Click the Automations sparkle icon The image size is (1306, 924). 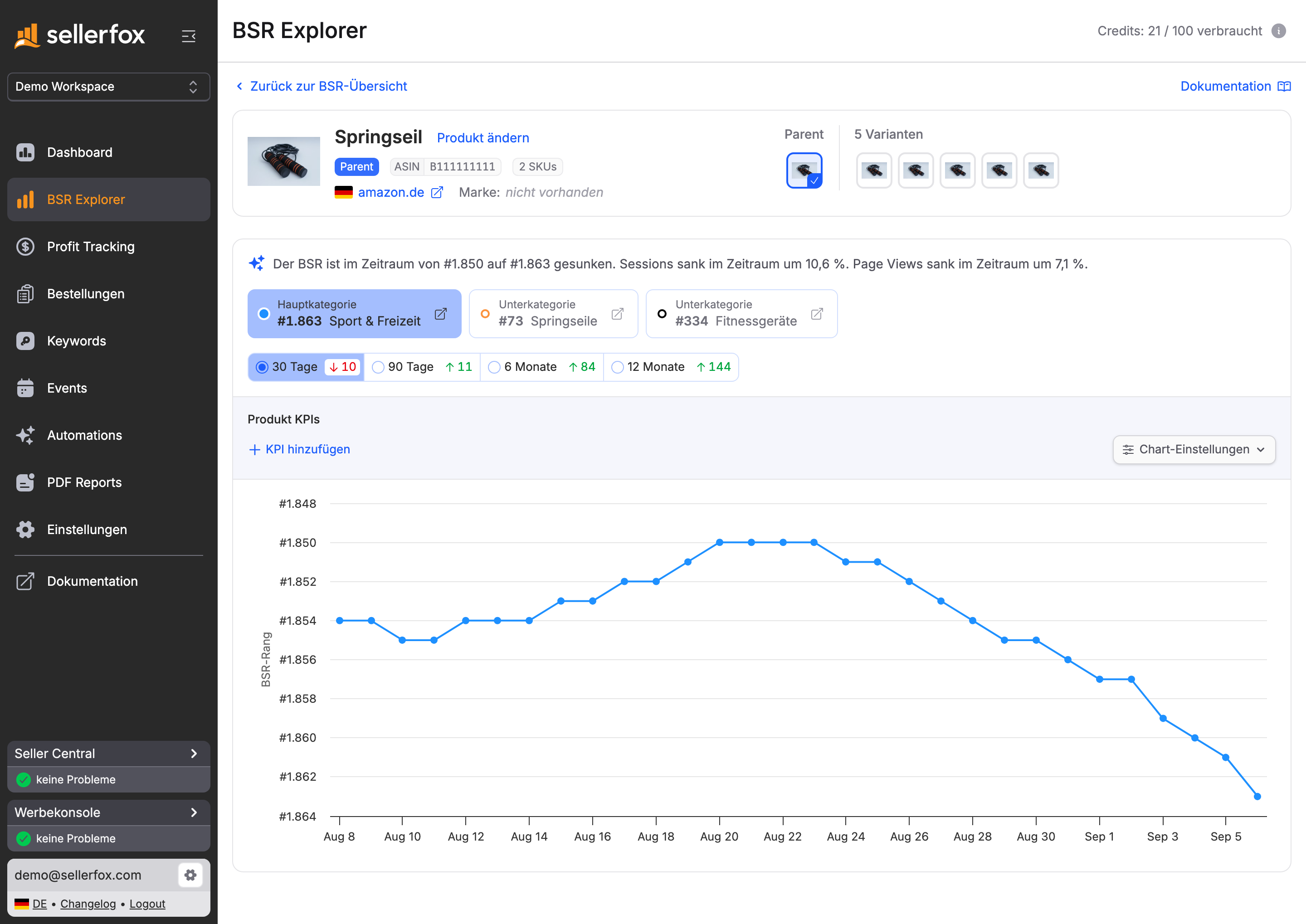coord(25,435)
